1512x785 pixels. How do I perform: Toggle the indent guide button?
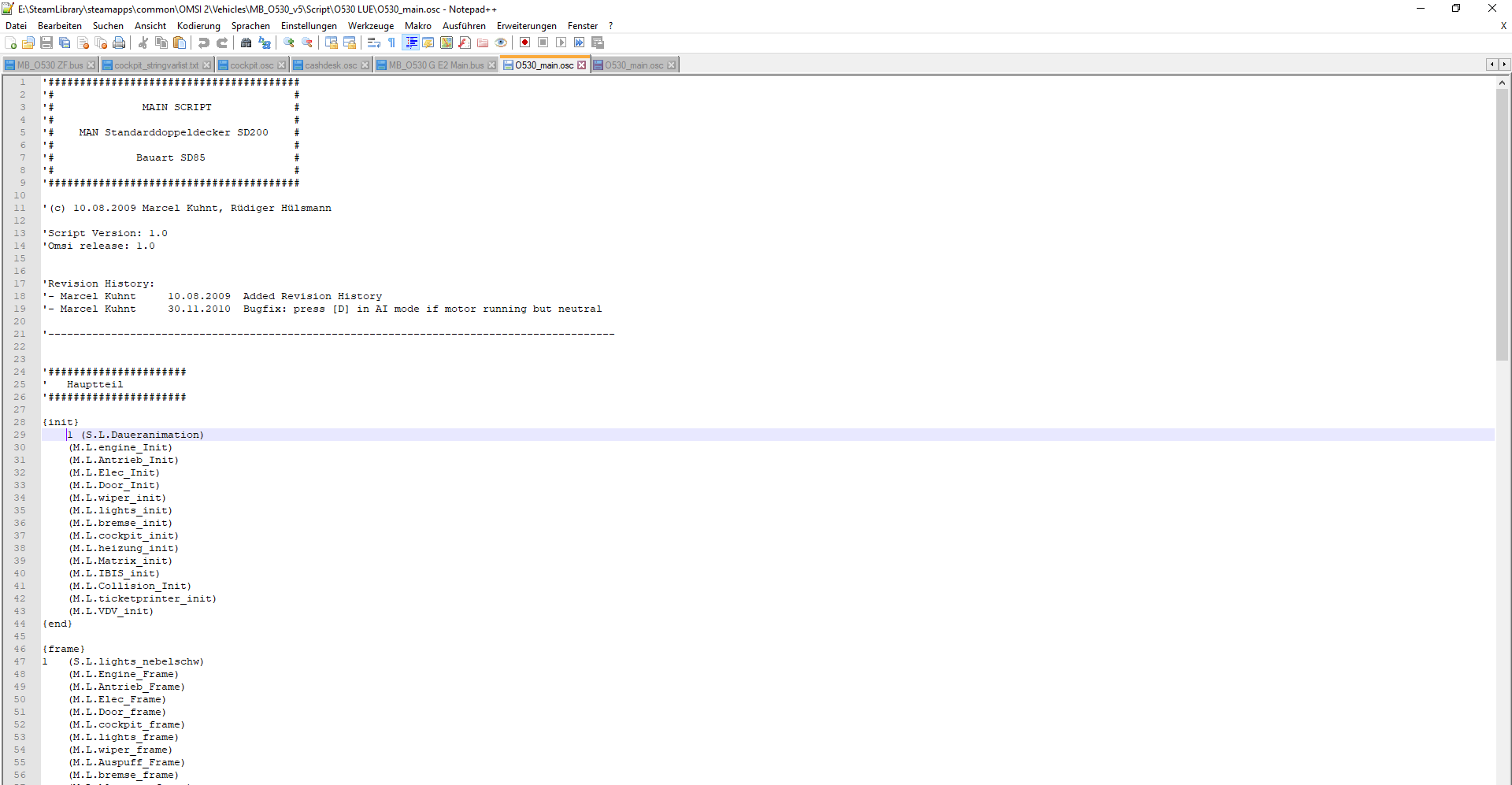(x=410, y=43)
